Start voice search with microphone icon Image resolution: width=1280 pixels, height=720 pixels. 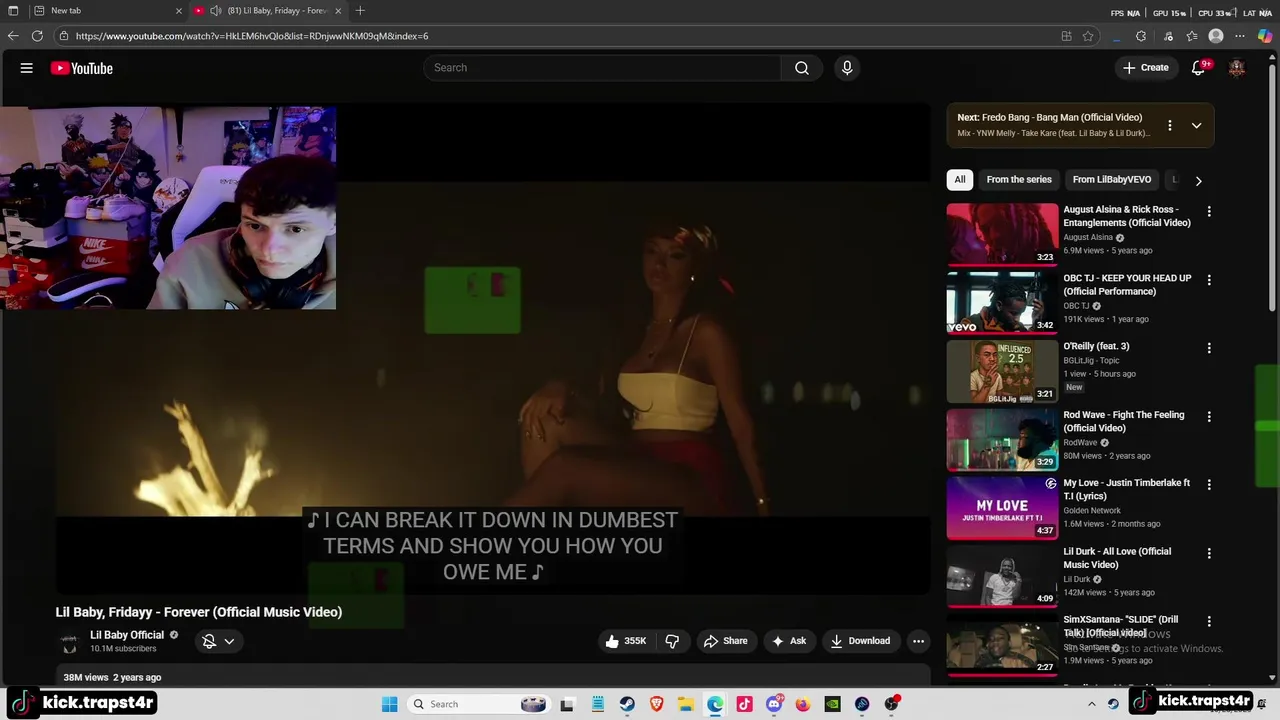[x=847, y=68]
